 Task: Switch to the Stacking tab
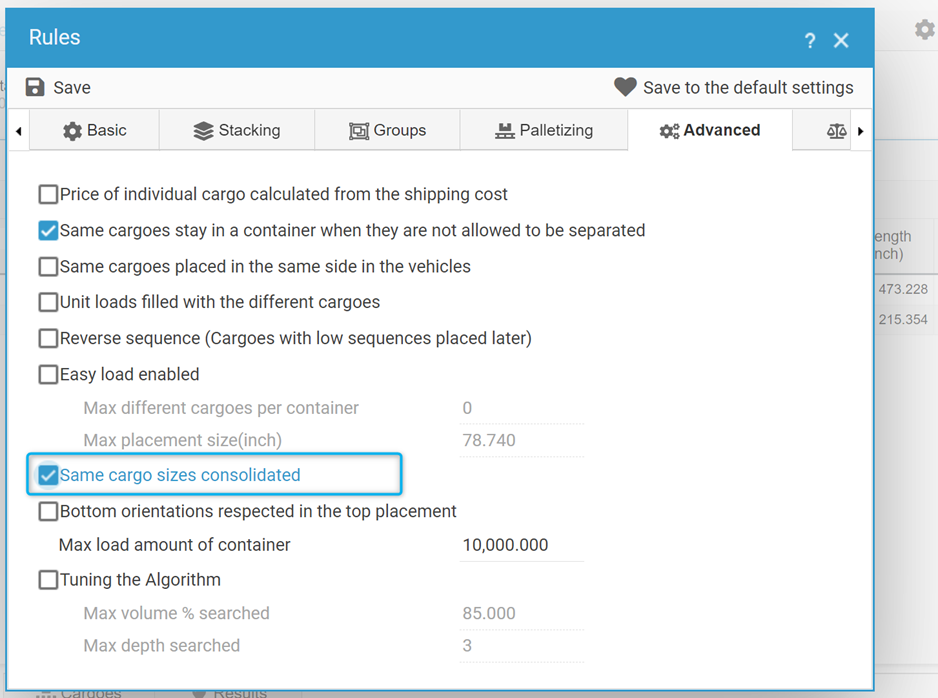coord(237,130)
